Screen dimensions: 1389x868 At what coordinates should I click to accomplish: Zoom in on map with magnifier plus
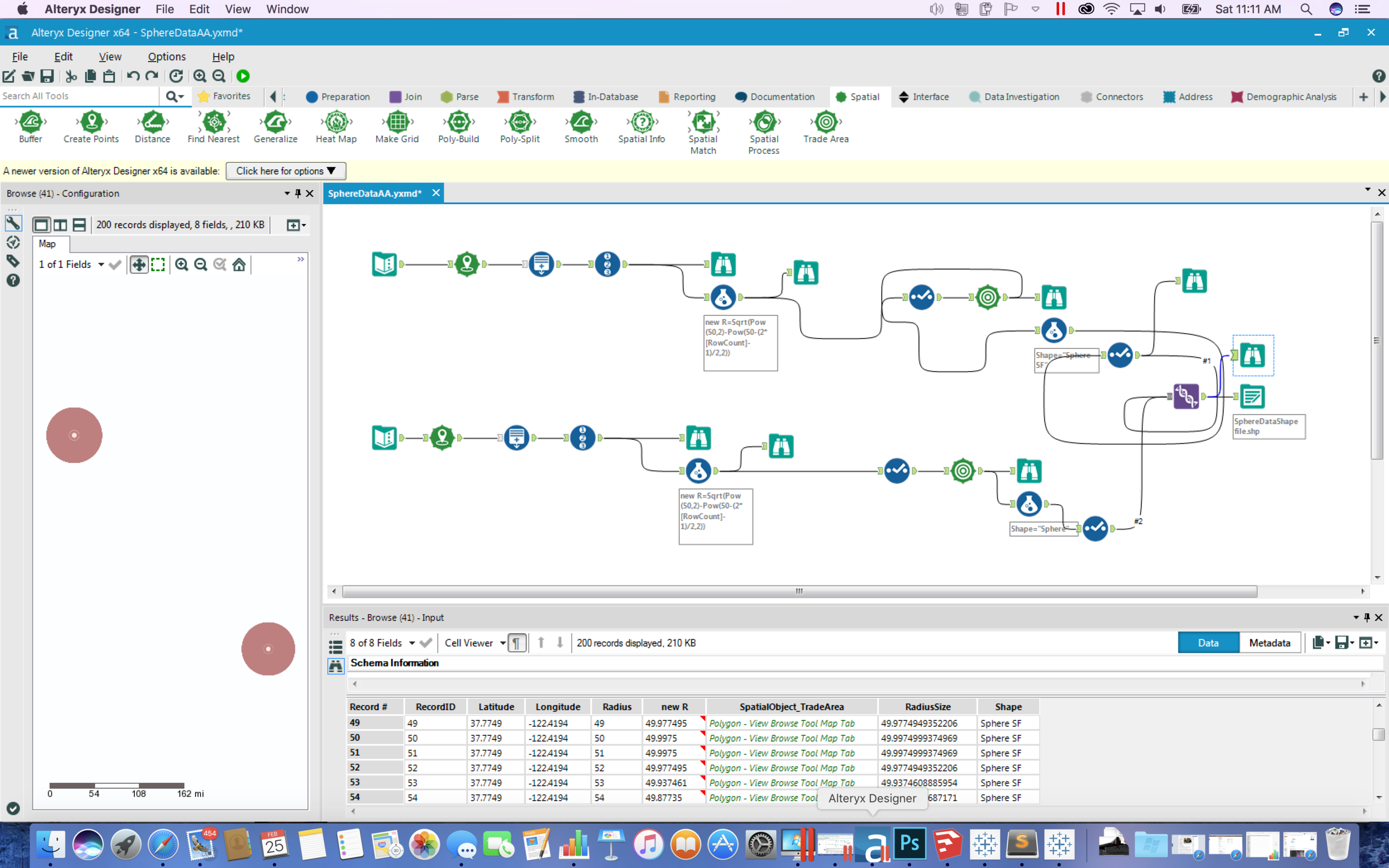[182, 264]
